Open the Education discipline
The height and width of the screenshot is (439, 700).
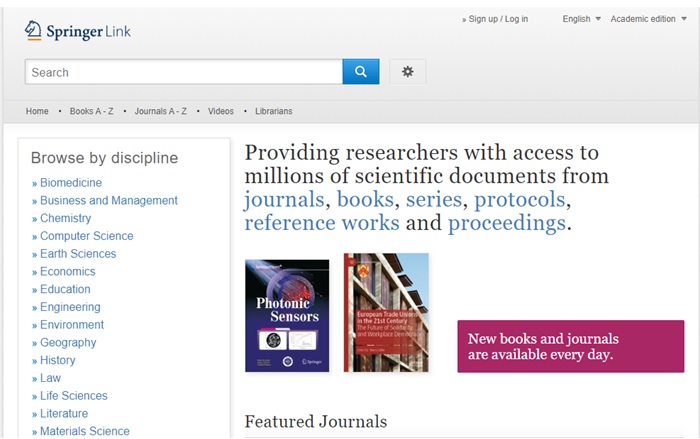65,289
